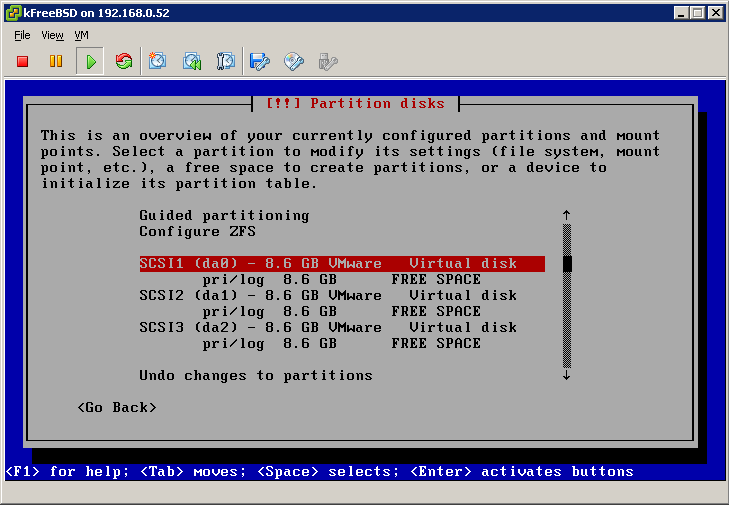The image size is (729, 505).
Task: Select the highlighted SCSI1 (da0) disk row
Action: tap(342, 264)
